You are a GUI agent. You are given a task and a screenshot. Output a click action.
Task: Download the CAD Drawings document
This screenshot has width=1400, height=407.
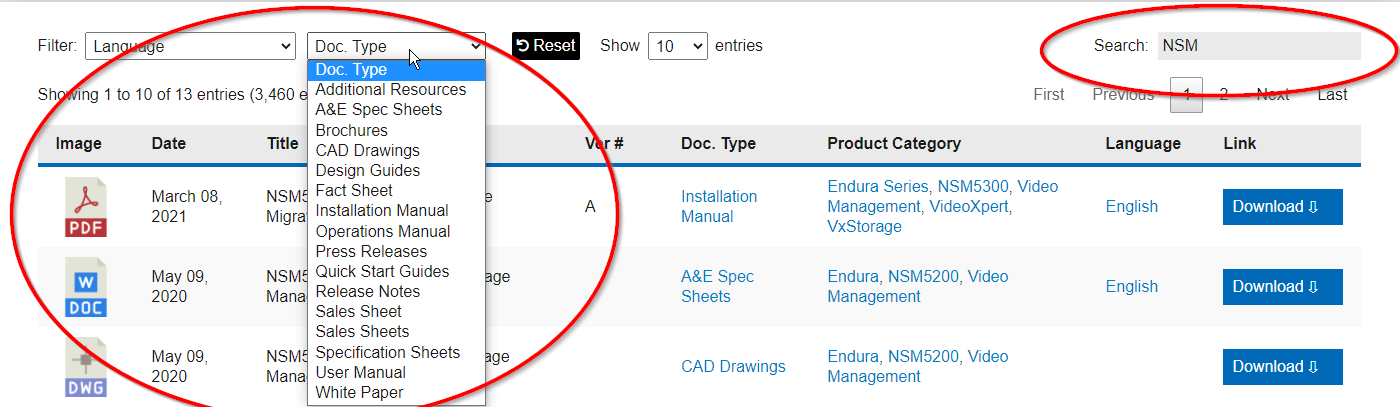tap(1282, 367)
